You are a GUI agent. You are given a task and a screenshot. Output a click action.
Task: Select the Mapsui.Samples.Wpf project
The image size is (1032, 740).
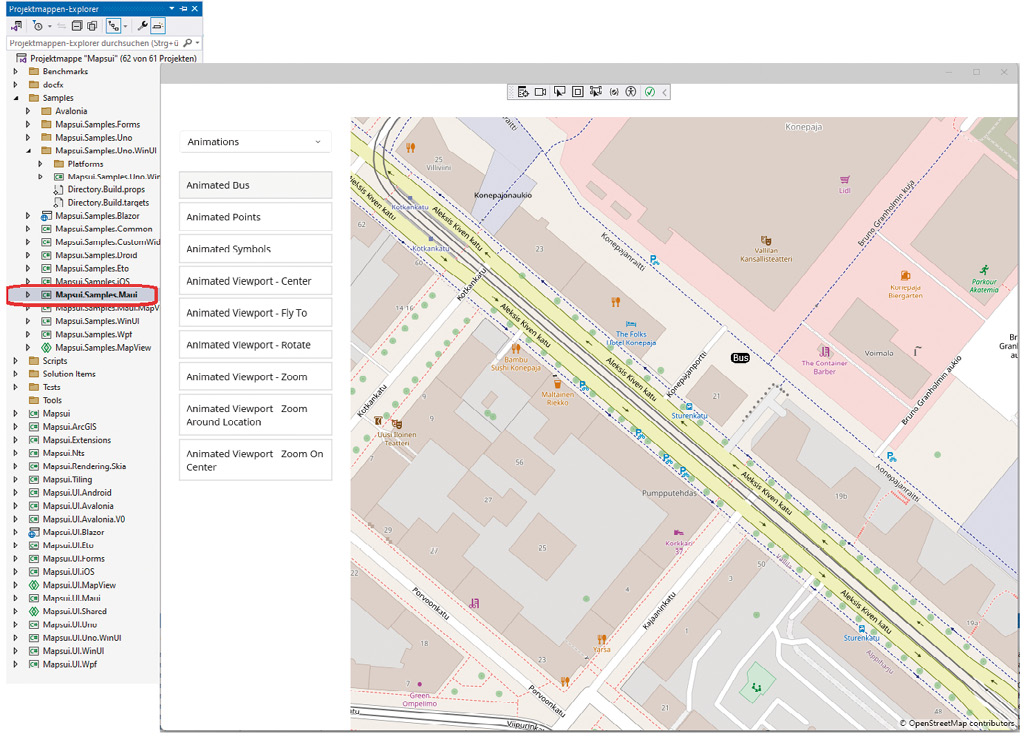(x=93, y=334)
